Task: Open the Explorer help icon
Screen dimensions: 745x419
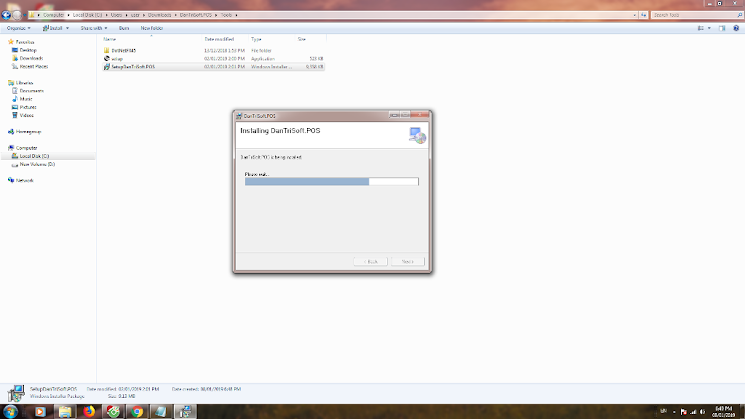Action: tap(736, 28)
